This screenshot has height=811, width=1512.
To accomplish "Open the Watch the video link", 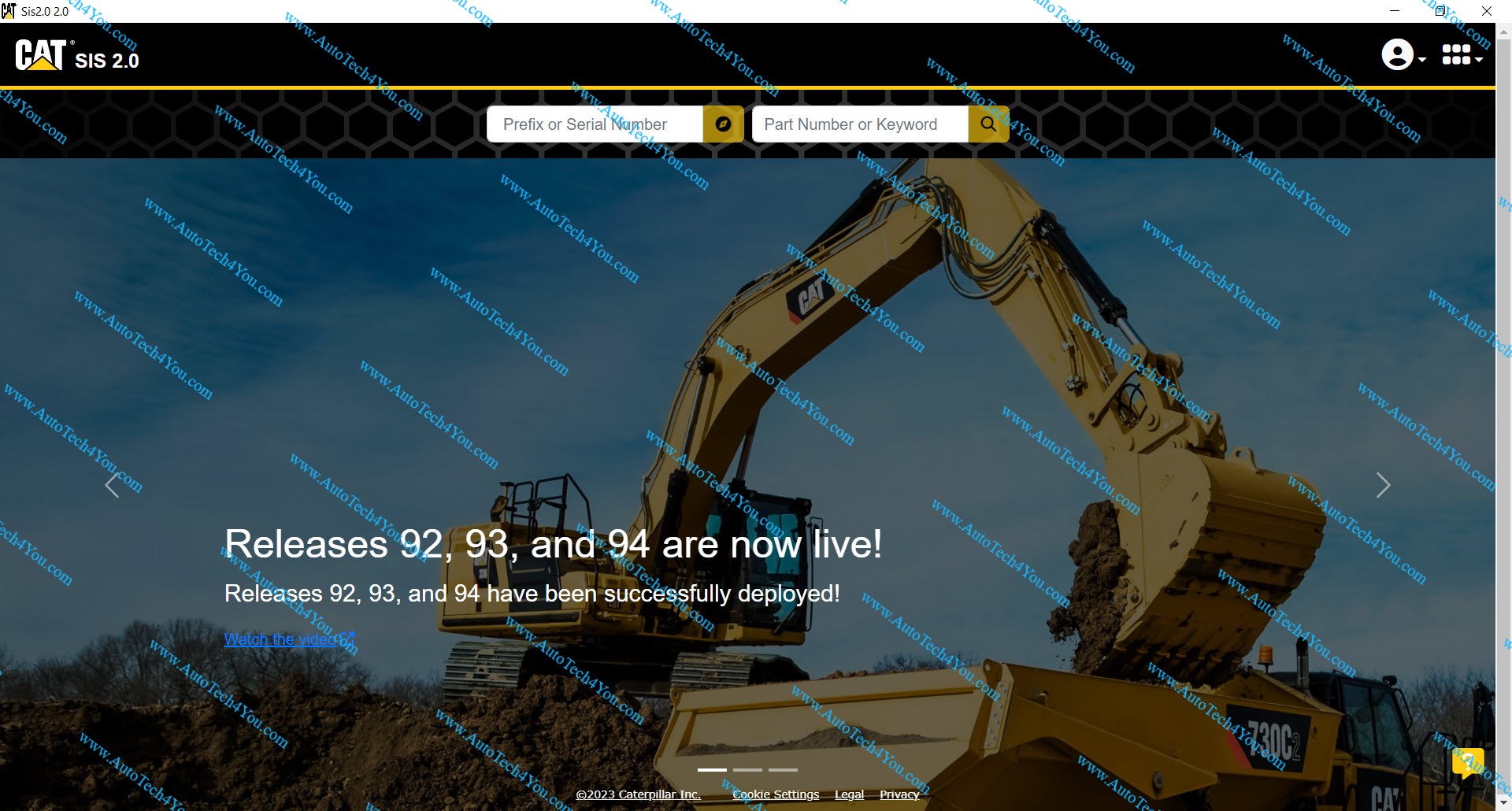I will pyautogui.click(x=282, y=639).
